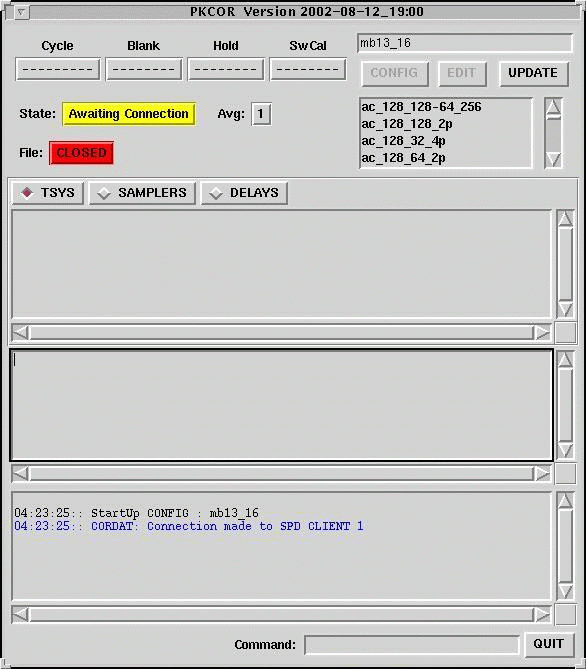Click log panel scroll up arrow
Screen dimensions: 586x669
(566, 501)
